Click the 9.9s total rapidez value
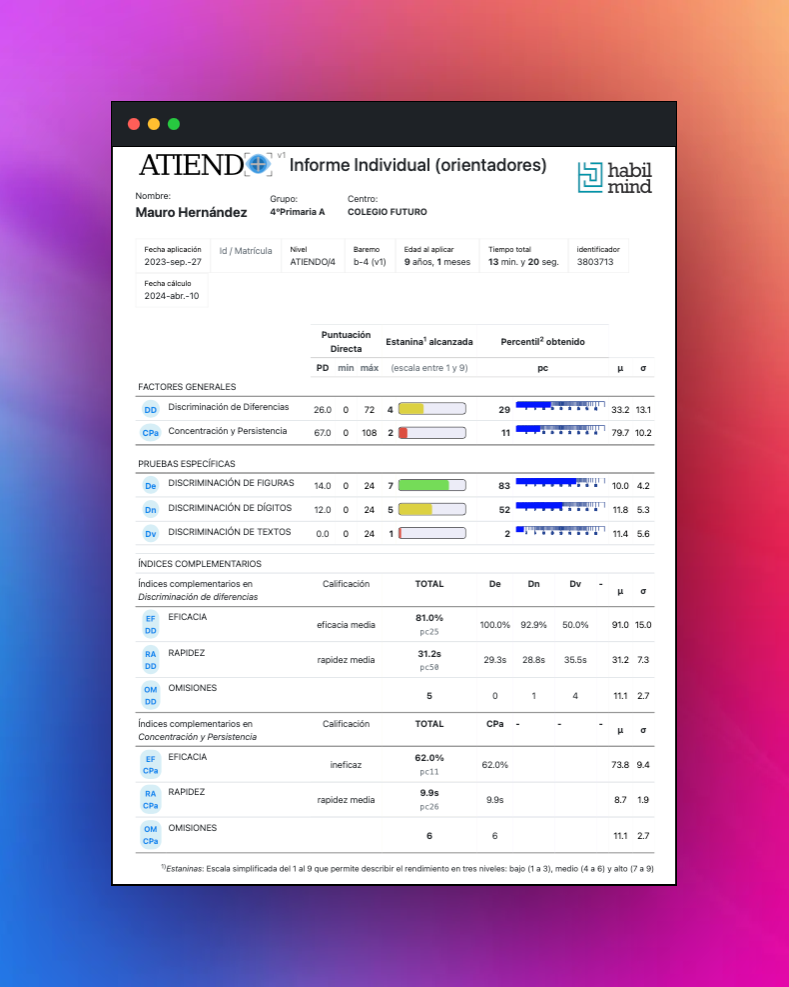Viewport: 789px width, 987px height. 429,793
